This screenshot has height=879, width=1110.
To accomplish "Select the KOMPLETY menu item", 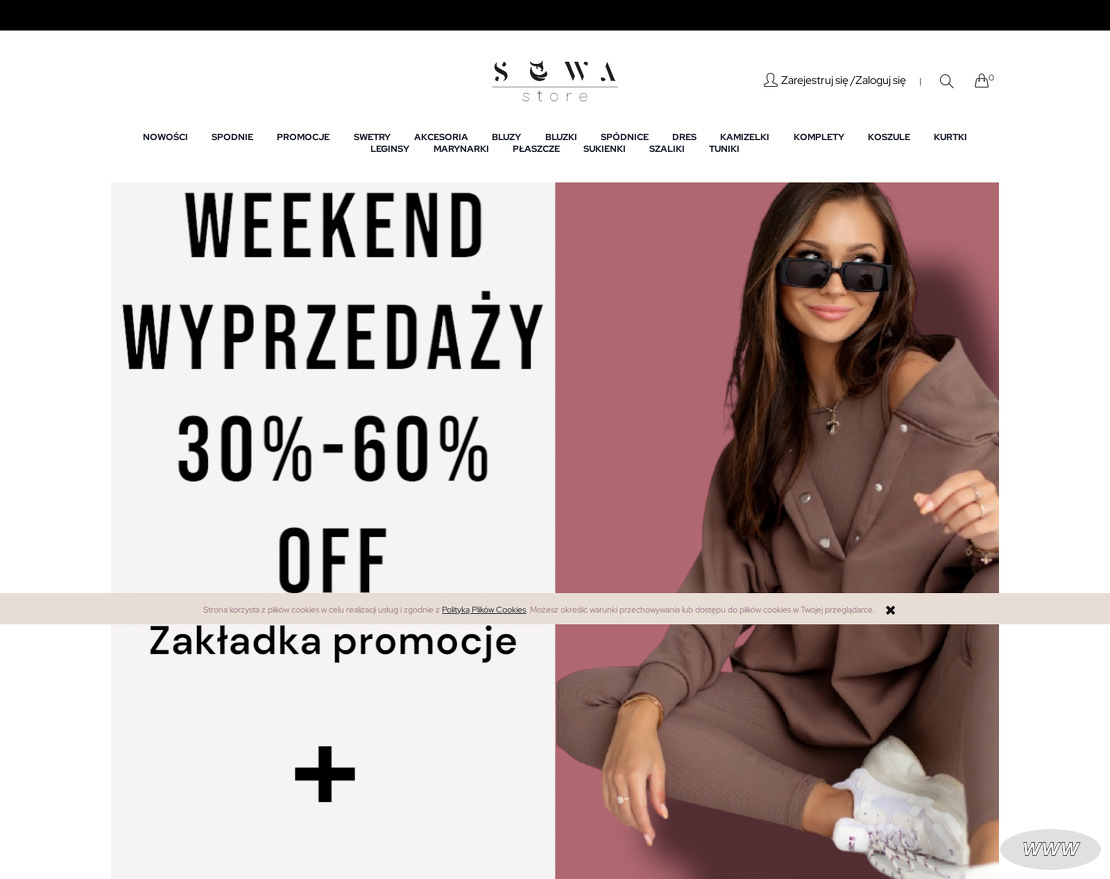I will (818, 137).
